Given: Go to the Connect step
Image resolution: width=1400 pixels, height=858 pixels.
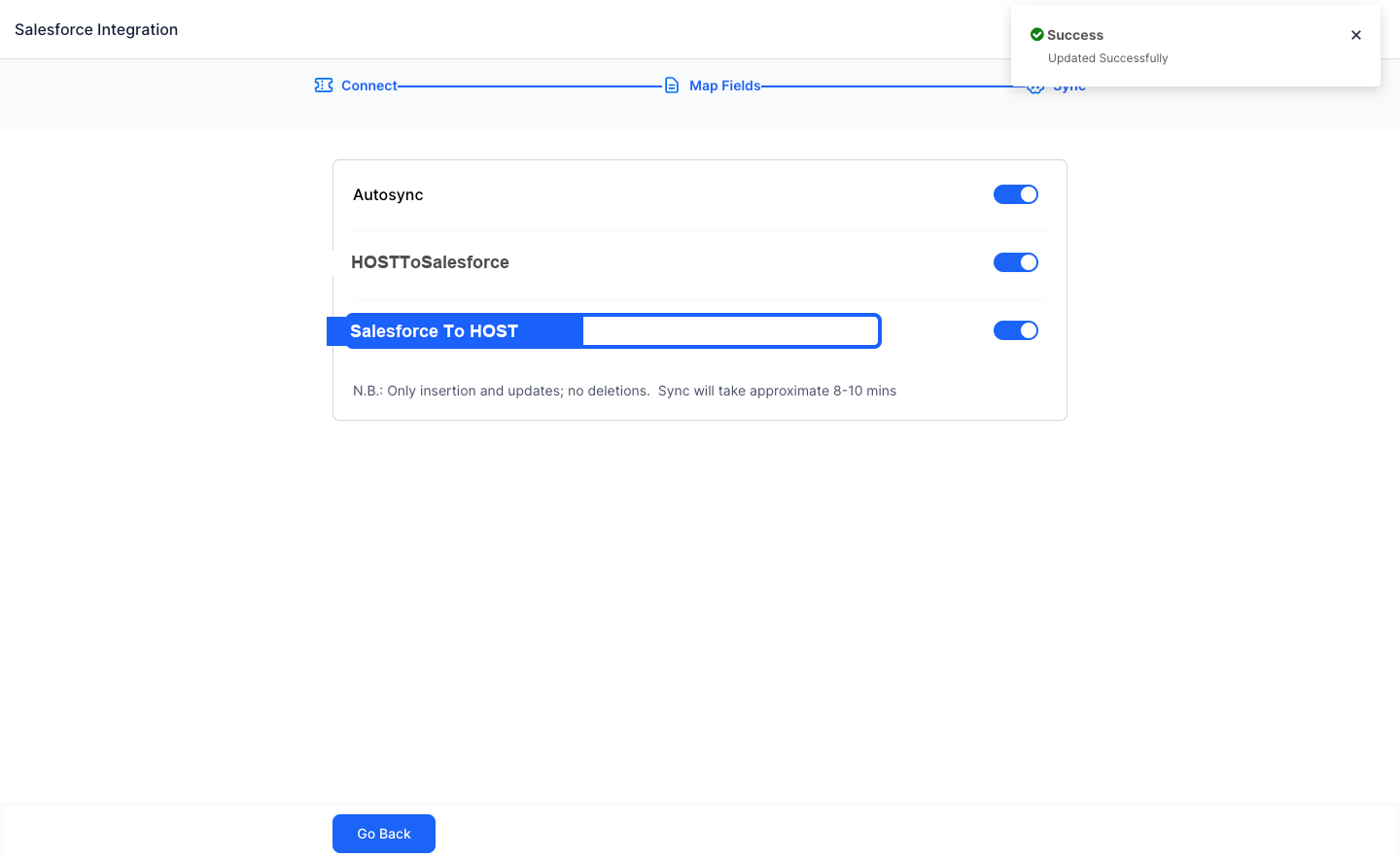Looking at the screenshot, I should click(x=369, y=86).
